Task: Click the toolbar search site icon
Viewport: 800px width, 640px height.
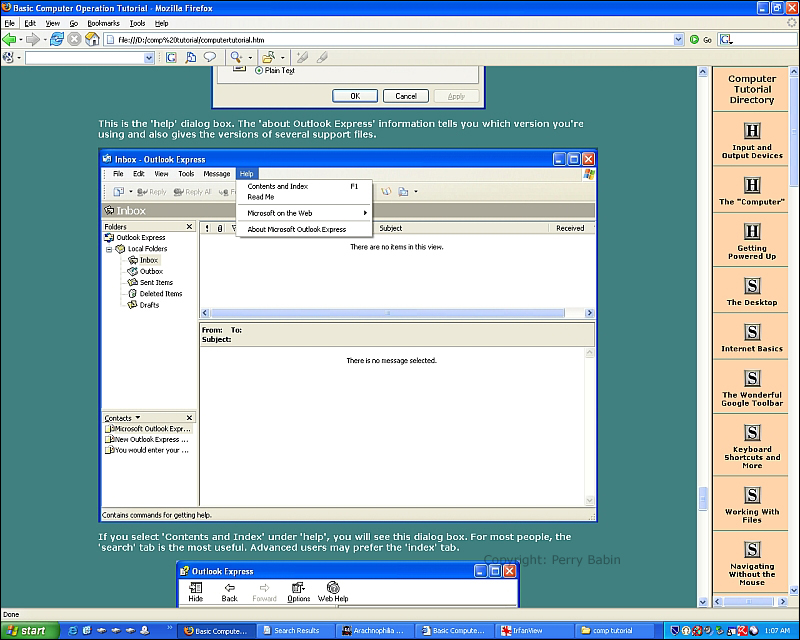Action: click(x=191, y=58)
